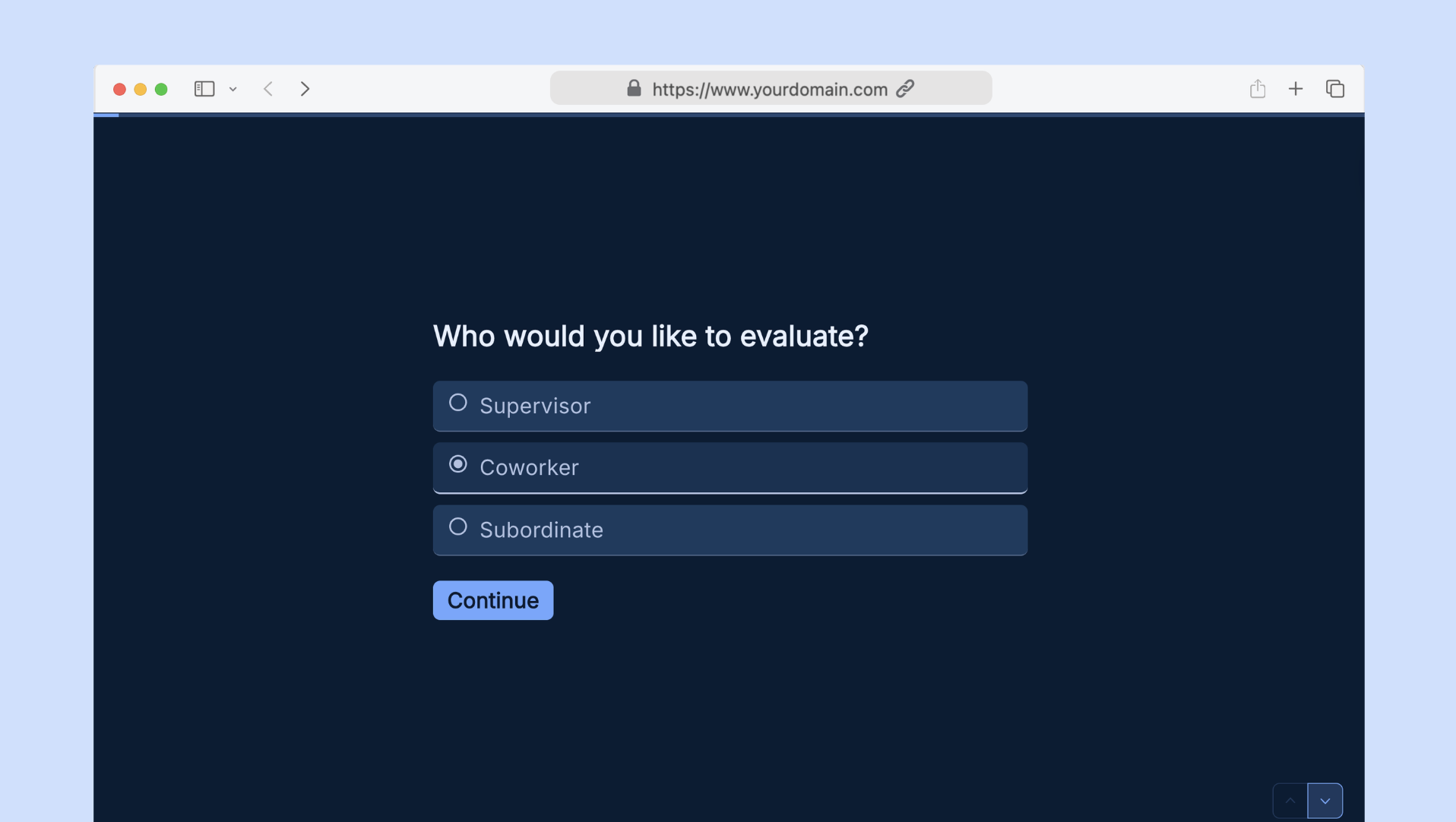Go to next question with down chevron
This screenshot has width=1456, height=822.
pyautogui.click(x=1325, y=801)
